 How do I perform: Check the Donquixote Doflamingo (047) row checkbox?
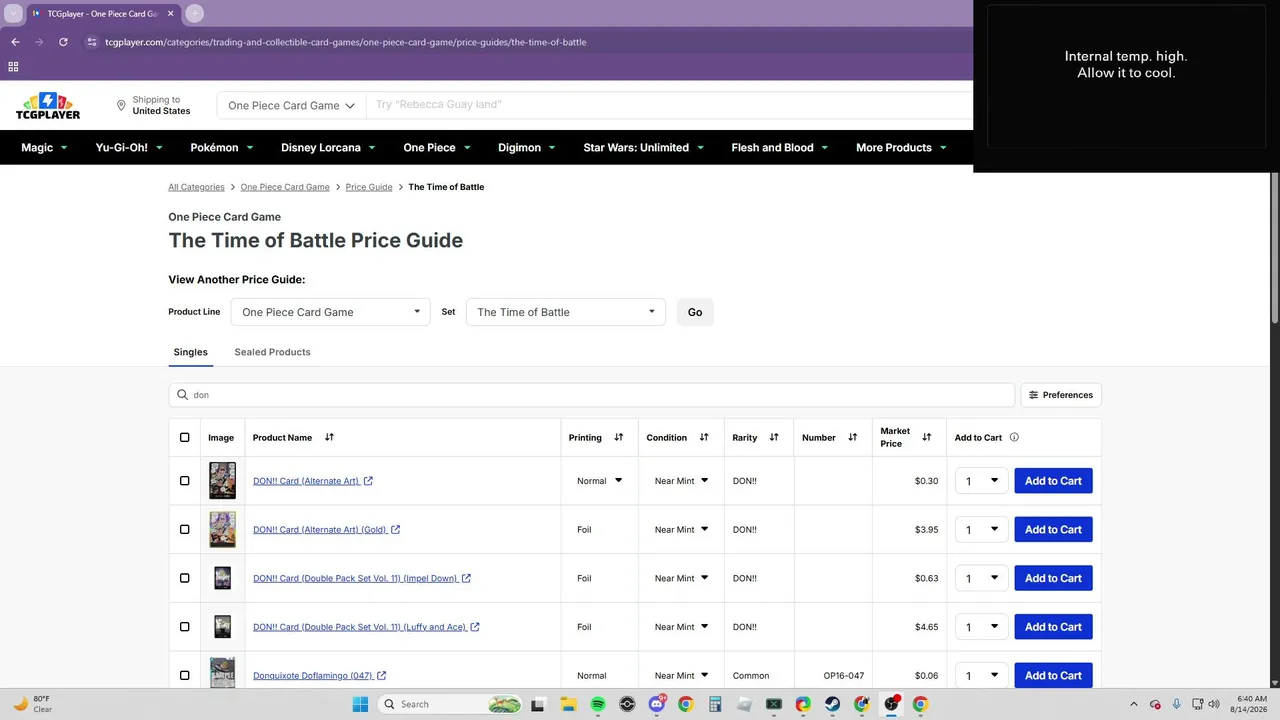coord(184,676)
